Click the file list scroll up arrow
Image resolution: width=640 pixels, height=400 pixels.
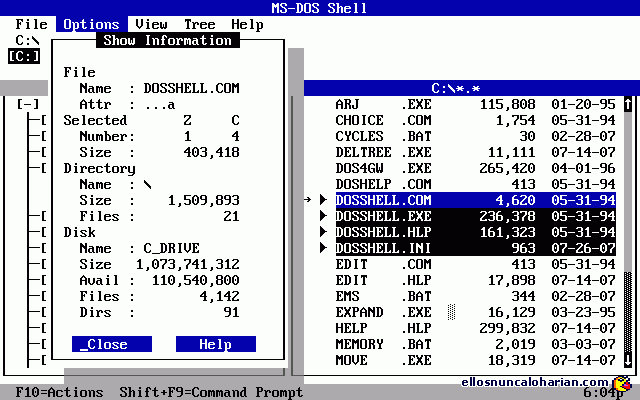tap(628, 104)
